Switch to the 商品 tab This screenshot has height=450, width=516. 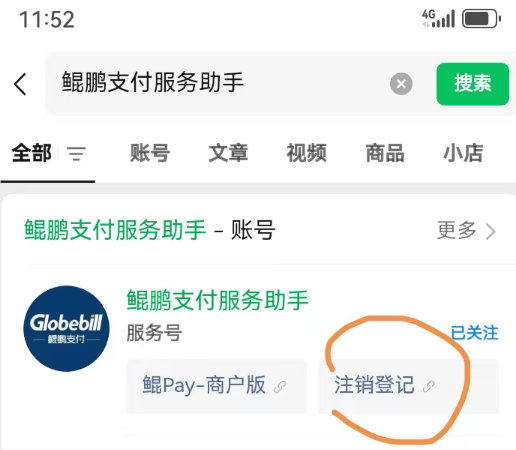coord(385,153)
